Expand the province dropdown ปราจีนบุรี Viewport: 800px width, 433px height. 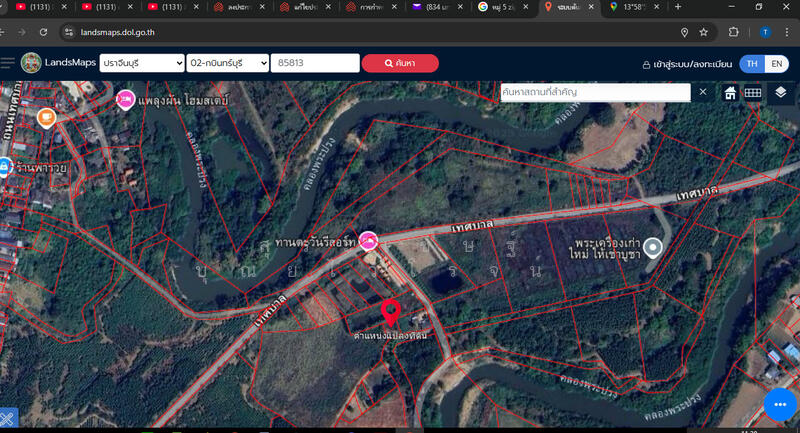point(142,63)
